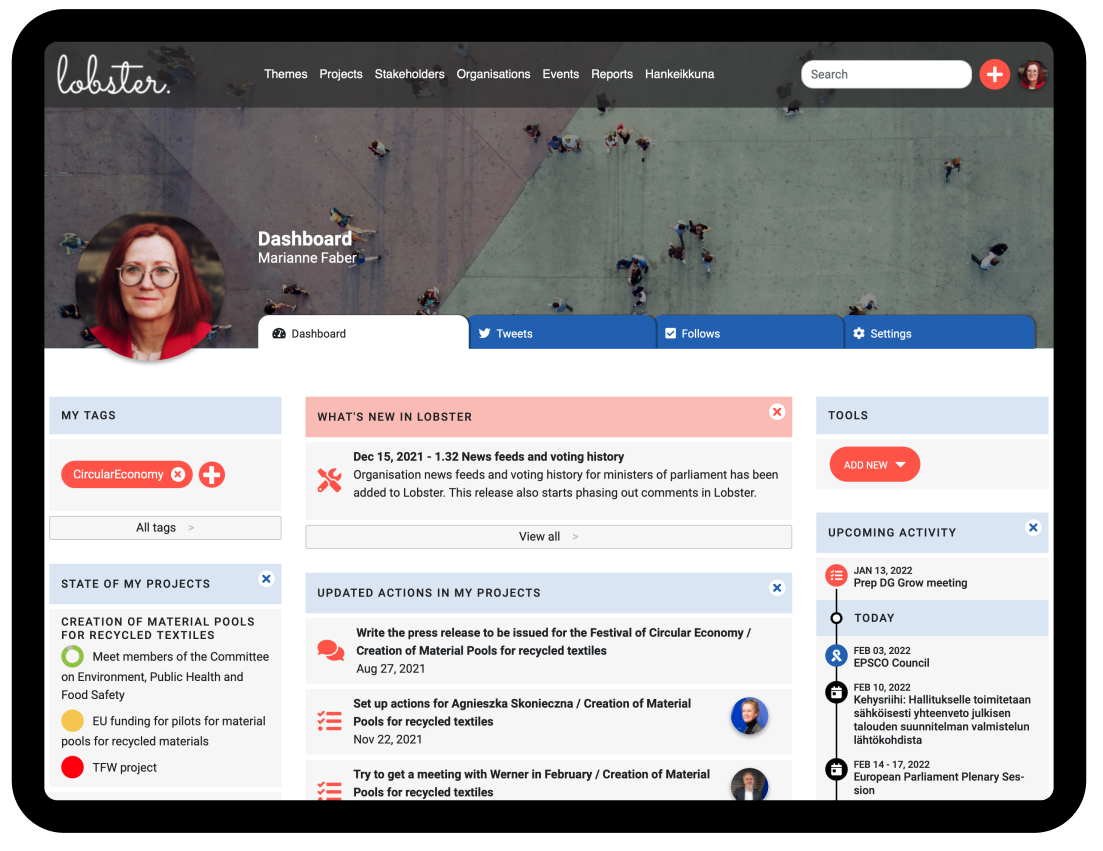Open the Kehysriihi event entry

point(942,720)
